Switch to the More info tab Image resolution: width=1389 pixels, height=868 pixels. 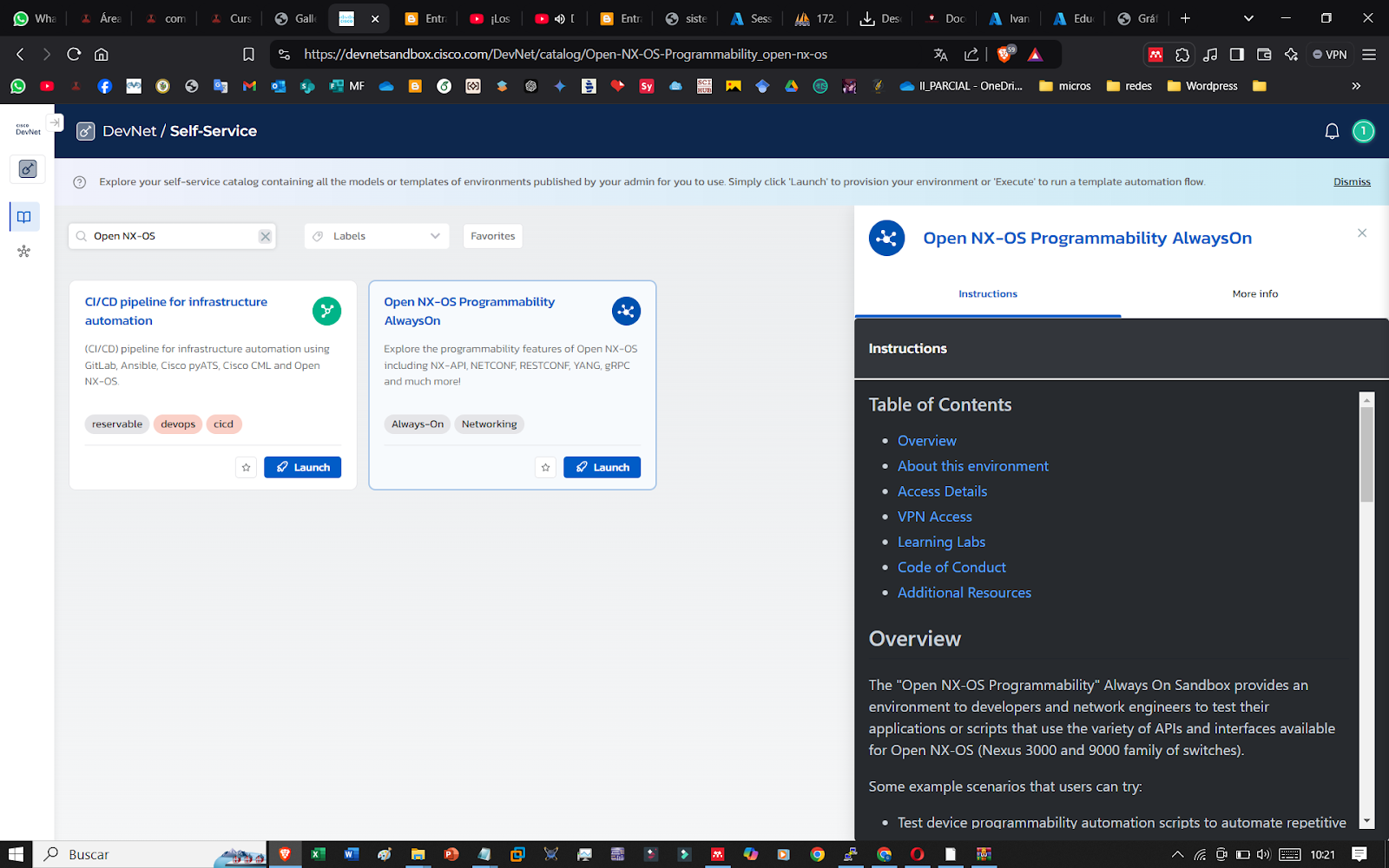point(1254,294)
